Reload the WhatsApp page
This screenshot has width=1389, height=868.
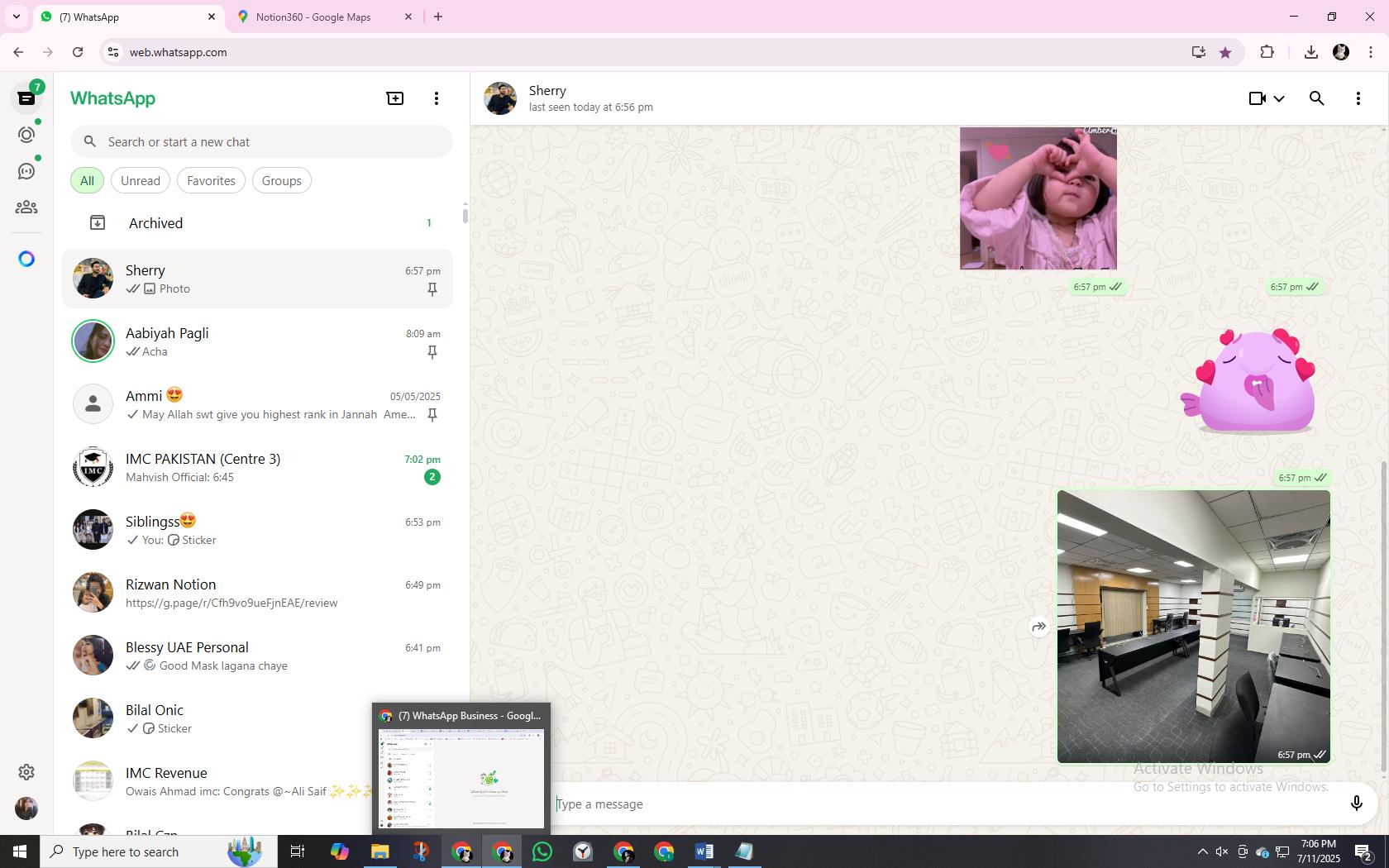click(x=78, y=52)
